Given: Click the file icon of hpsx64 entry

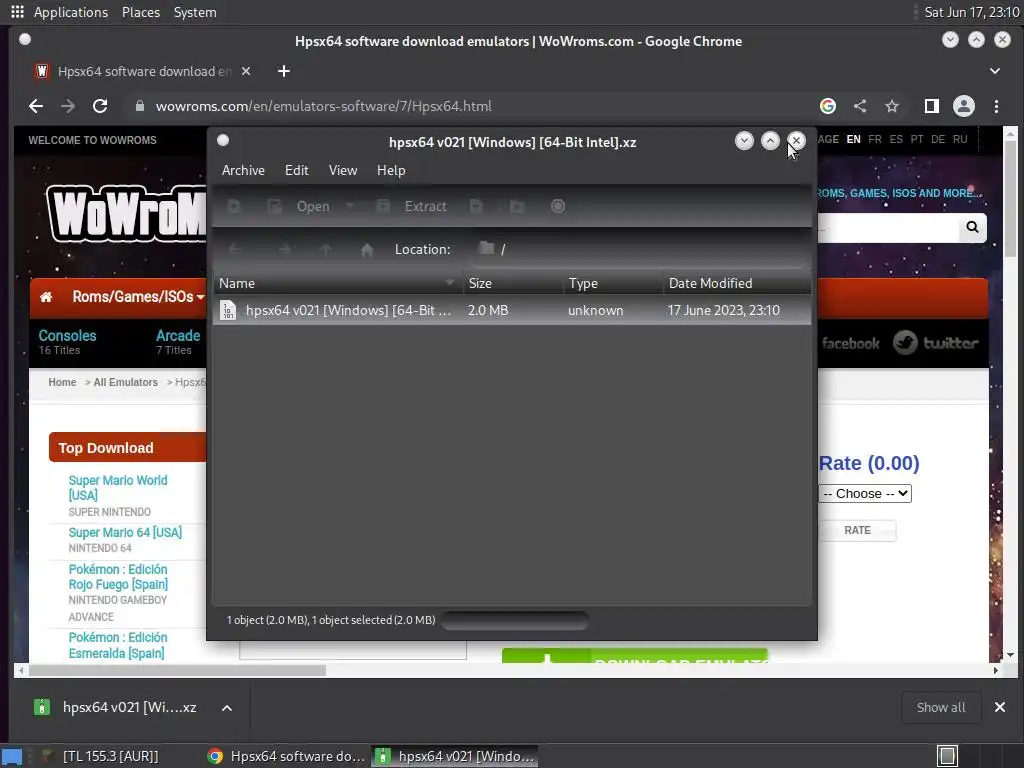Looking at the screenshot, I should [228, 311].
